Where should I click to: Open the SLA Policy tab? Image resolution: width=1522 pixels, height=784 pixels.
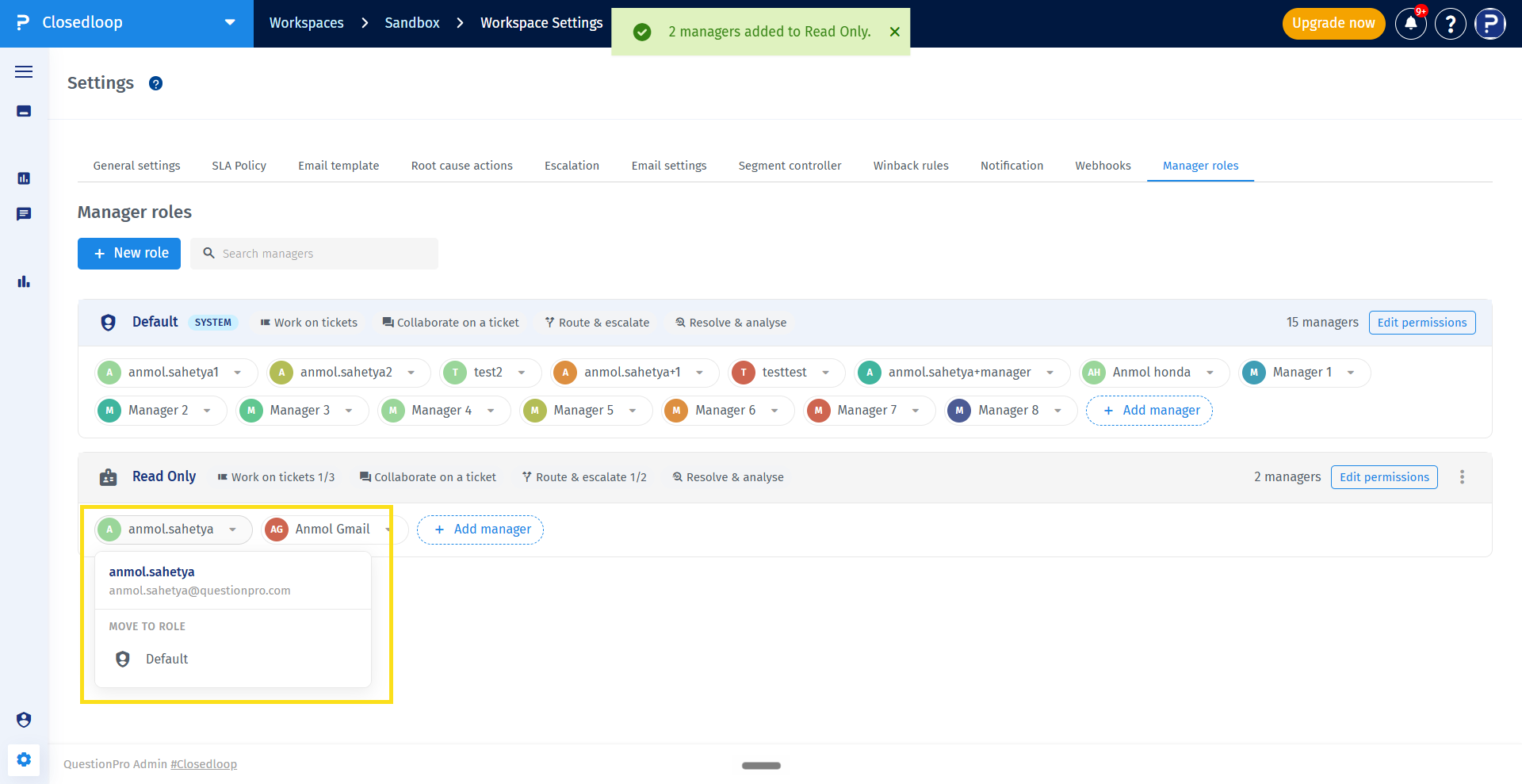(x=239, y=166)
